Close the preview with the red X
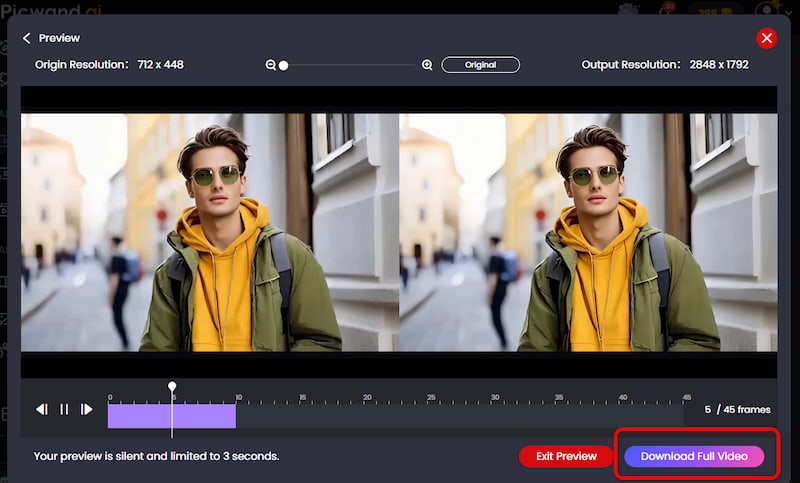Screen dimensions: 800x483 766,38
